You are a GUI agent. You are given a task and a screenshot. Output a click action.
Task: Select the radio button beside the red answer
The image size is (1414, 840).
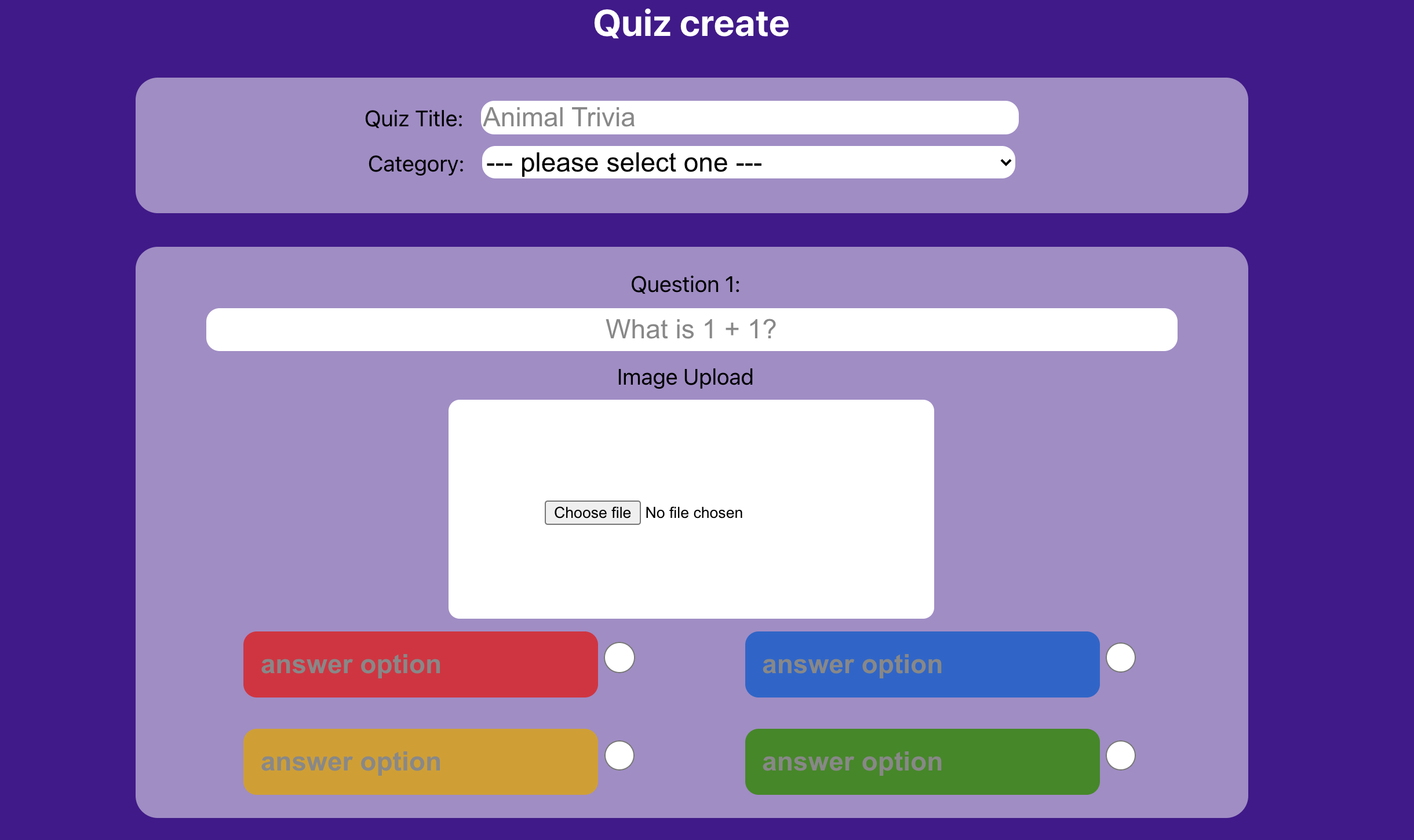click(x=619, y=658)
